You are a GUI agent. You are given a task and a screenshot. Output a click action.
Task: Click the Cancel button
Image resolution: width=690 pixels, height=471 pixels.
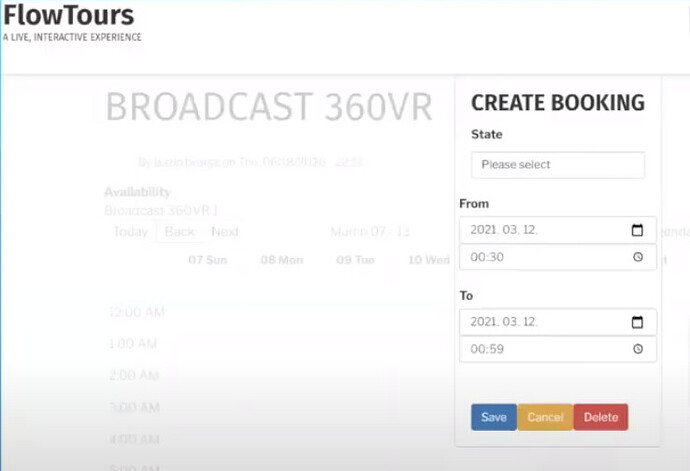(x=545, y=417)
